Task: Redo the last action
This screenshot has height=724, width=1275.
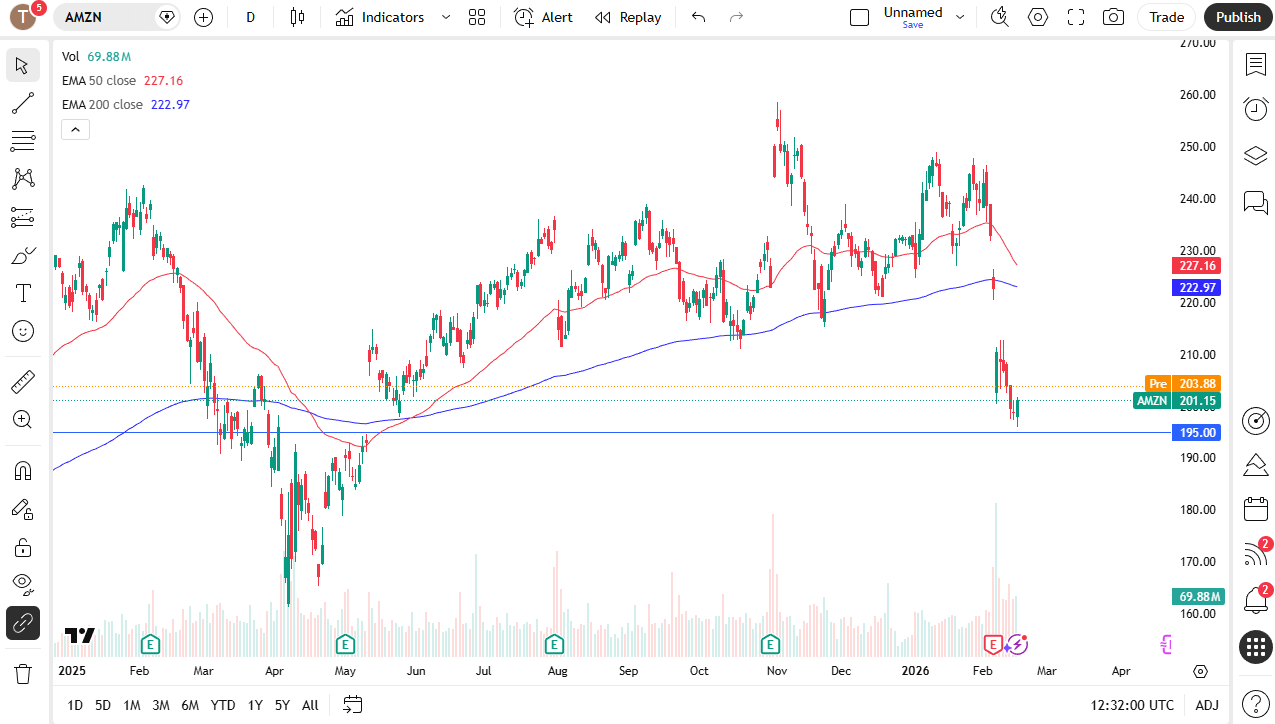Action: click(736, 17)
